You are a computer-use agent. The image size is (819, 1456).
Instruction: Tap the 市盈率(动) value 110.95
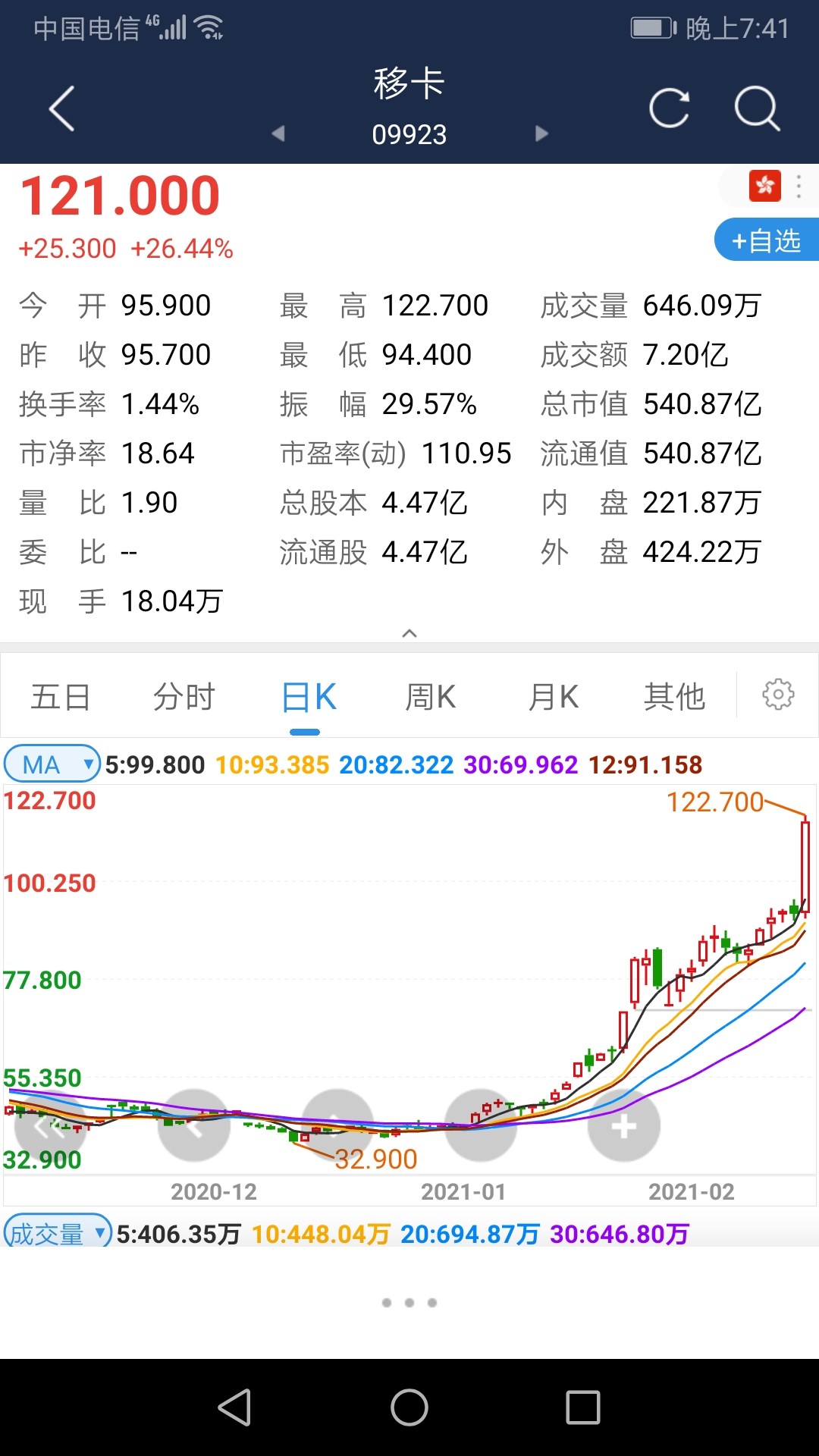click(x=466, y=453)
